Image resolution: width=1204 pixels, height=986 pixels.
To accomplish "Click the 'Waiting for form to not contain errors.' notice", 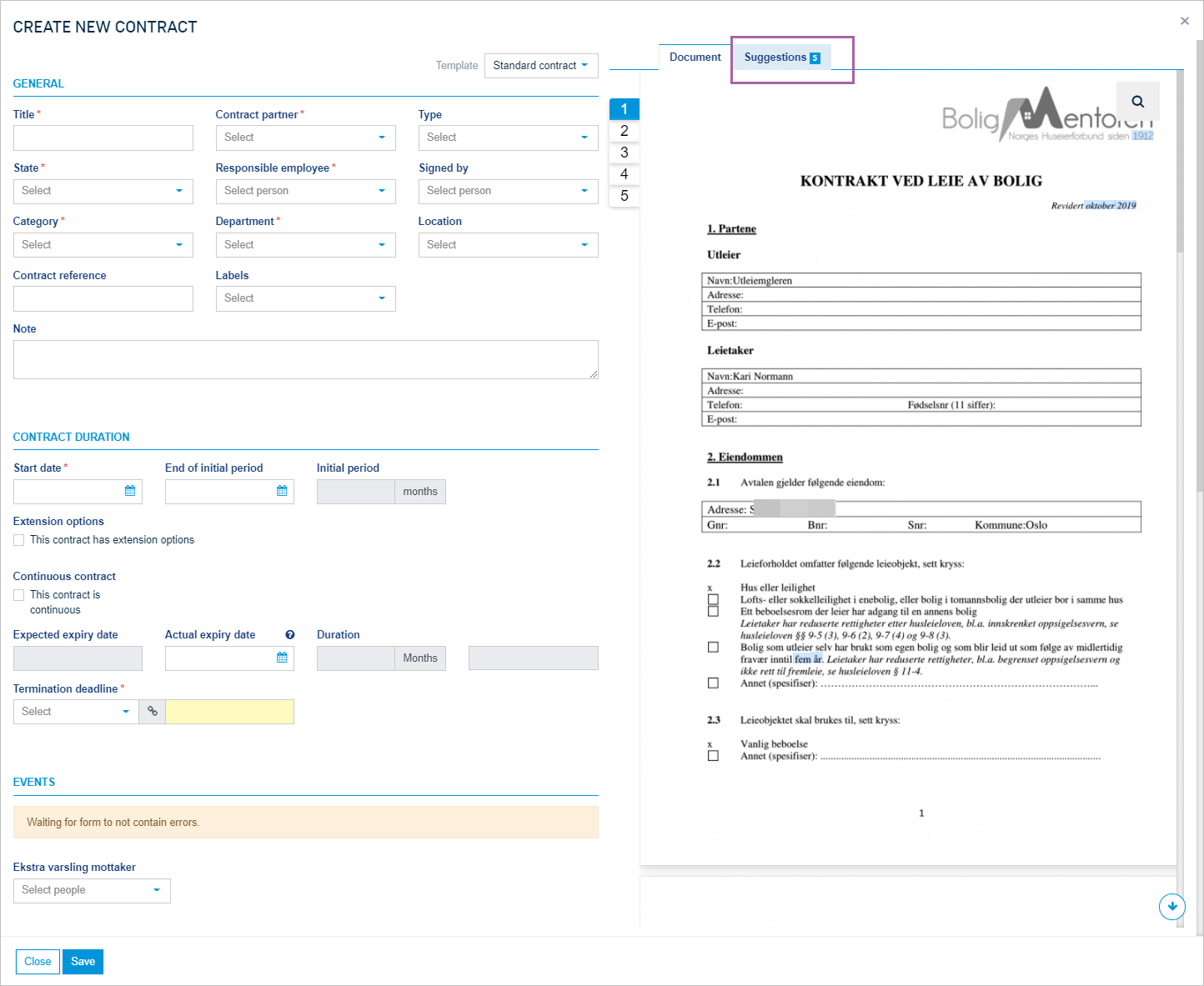I will pos(305,822).
